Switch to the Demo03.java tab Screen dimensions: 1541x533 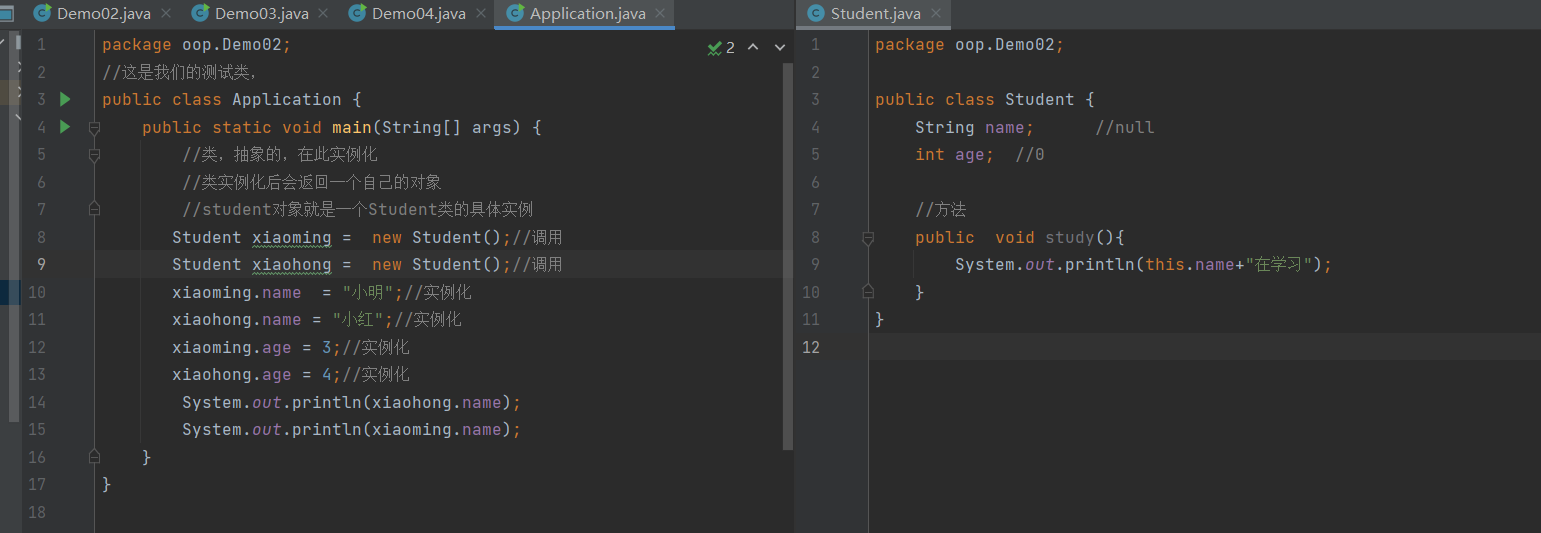(261, 14)
